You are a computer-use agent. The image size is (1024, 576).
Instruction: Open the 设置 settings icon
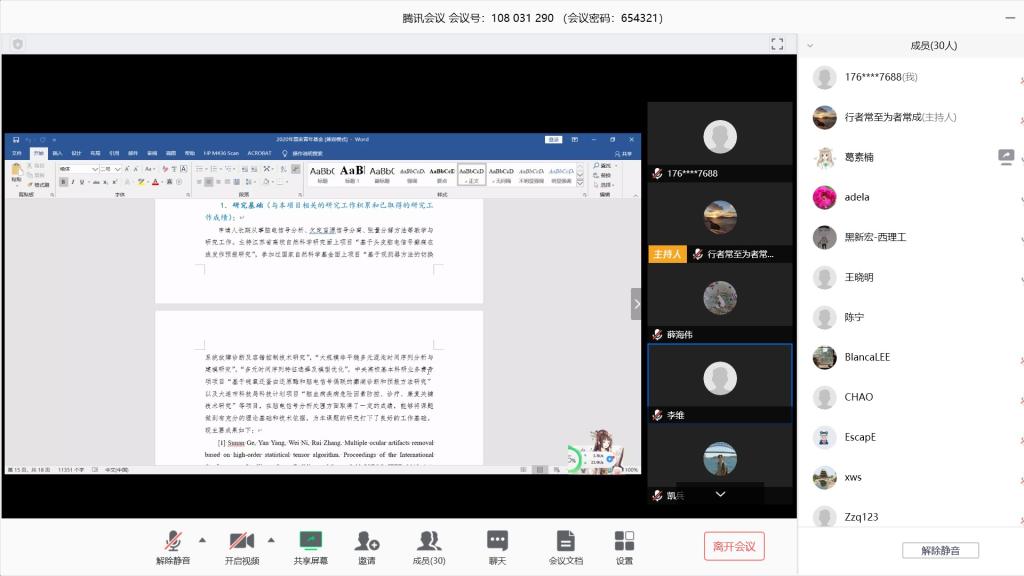point(624,541)
